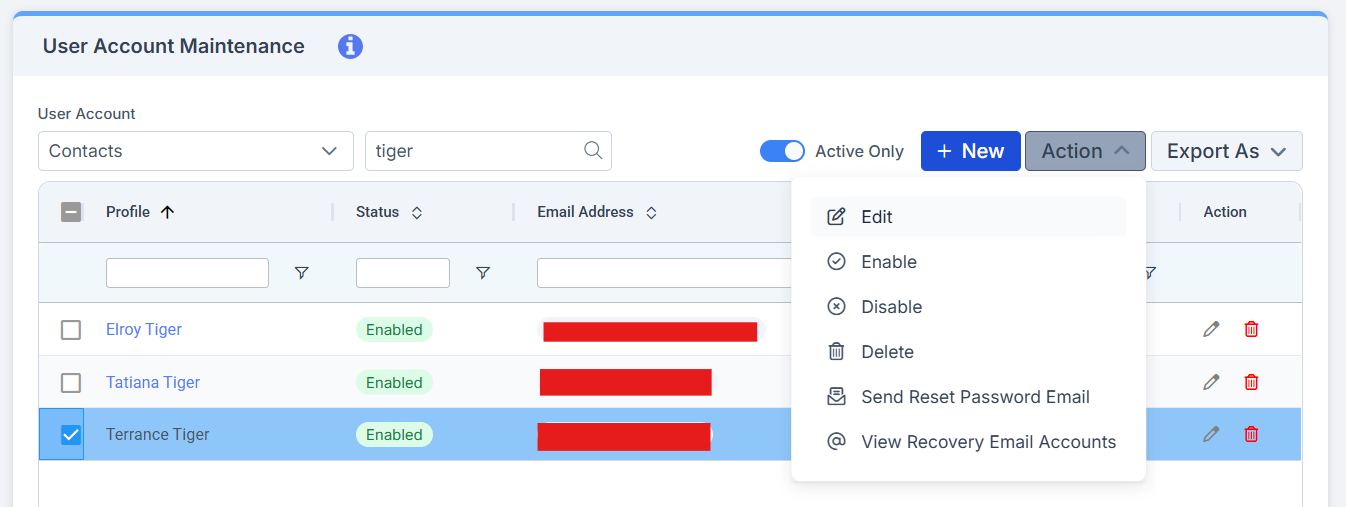Toggle the select-all checkbox in the header

(x=71, y=212)
